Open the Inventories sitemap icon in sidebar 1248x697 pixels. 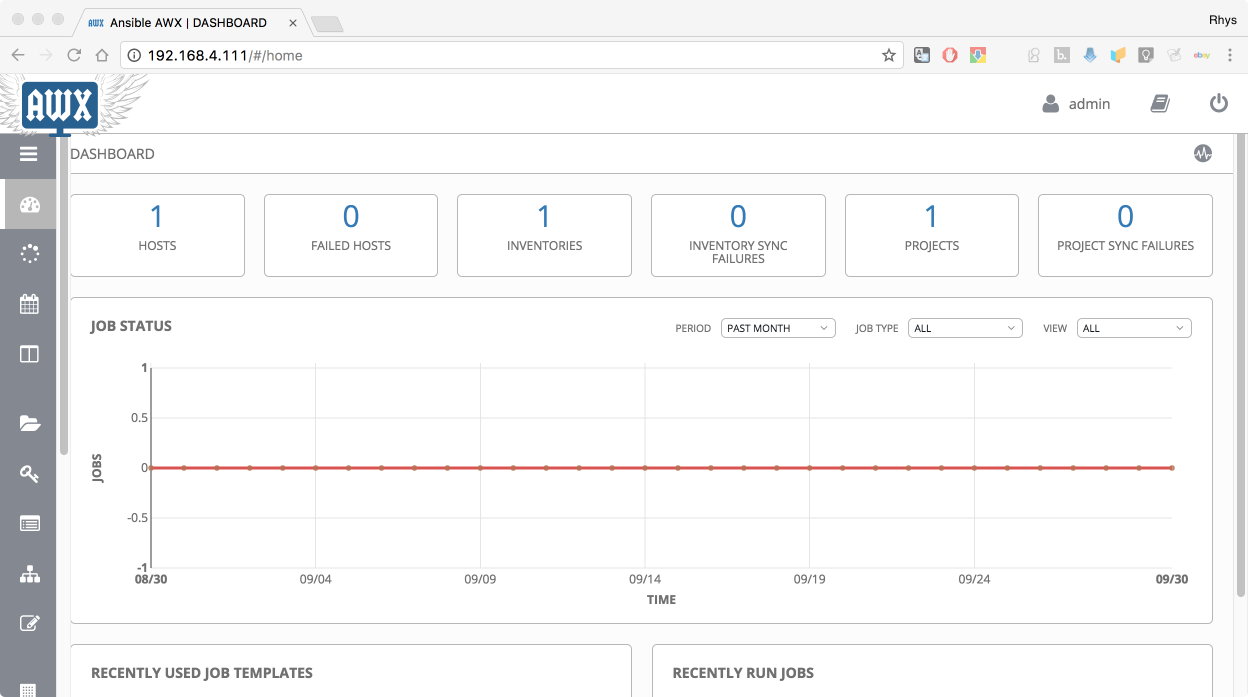29,574
